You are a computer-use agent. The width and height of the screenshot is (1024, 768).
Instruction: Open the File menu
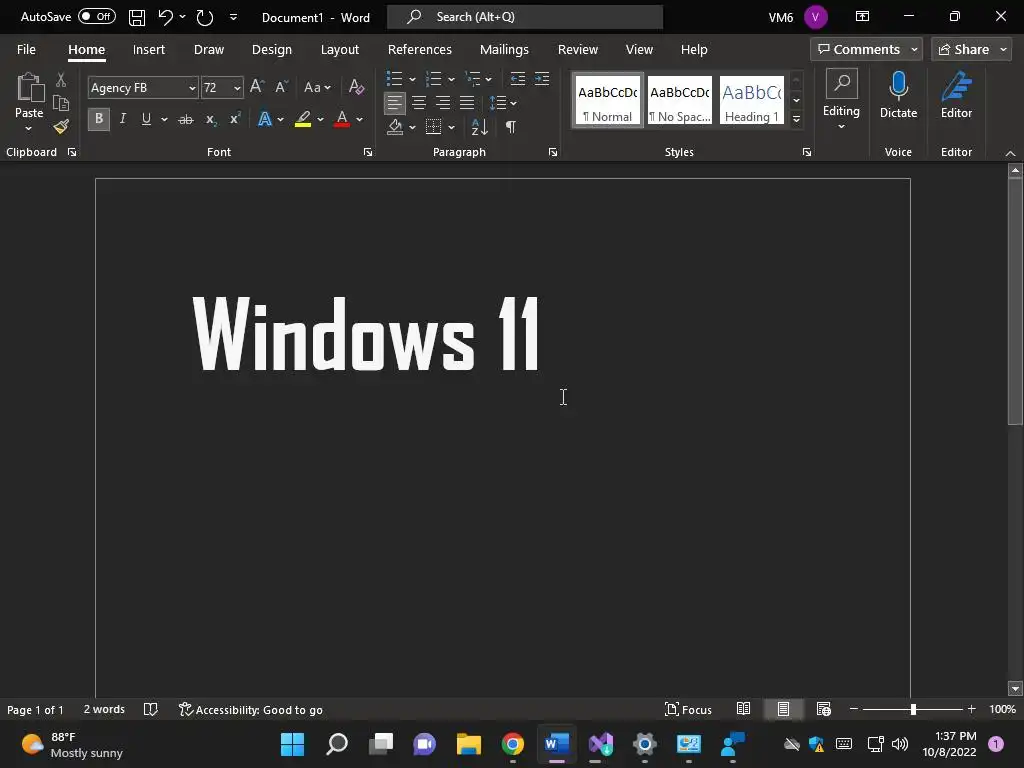click(x=26, y=50)
